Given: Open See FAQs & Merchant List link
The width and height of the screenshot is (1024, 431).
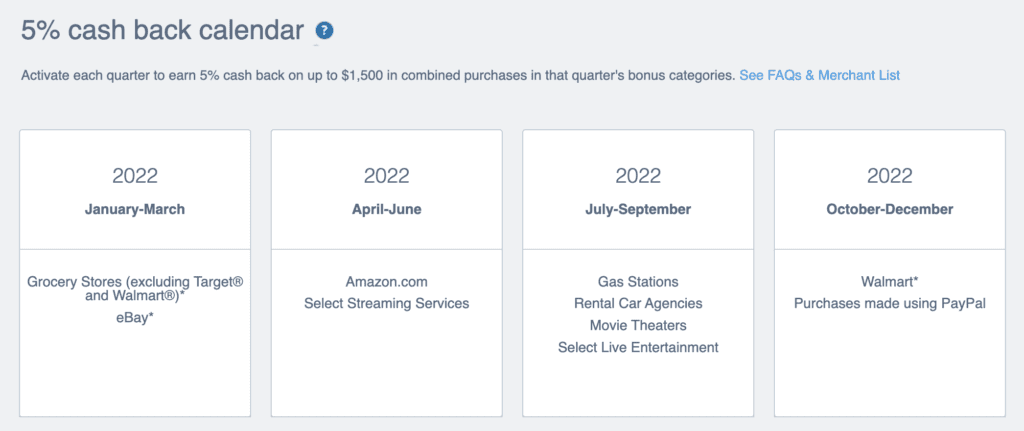Looking at the screenshot, I should (x=820, y=75).
